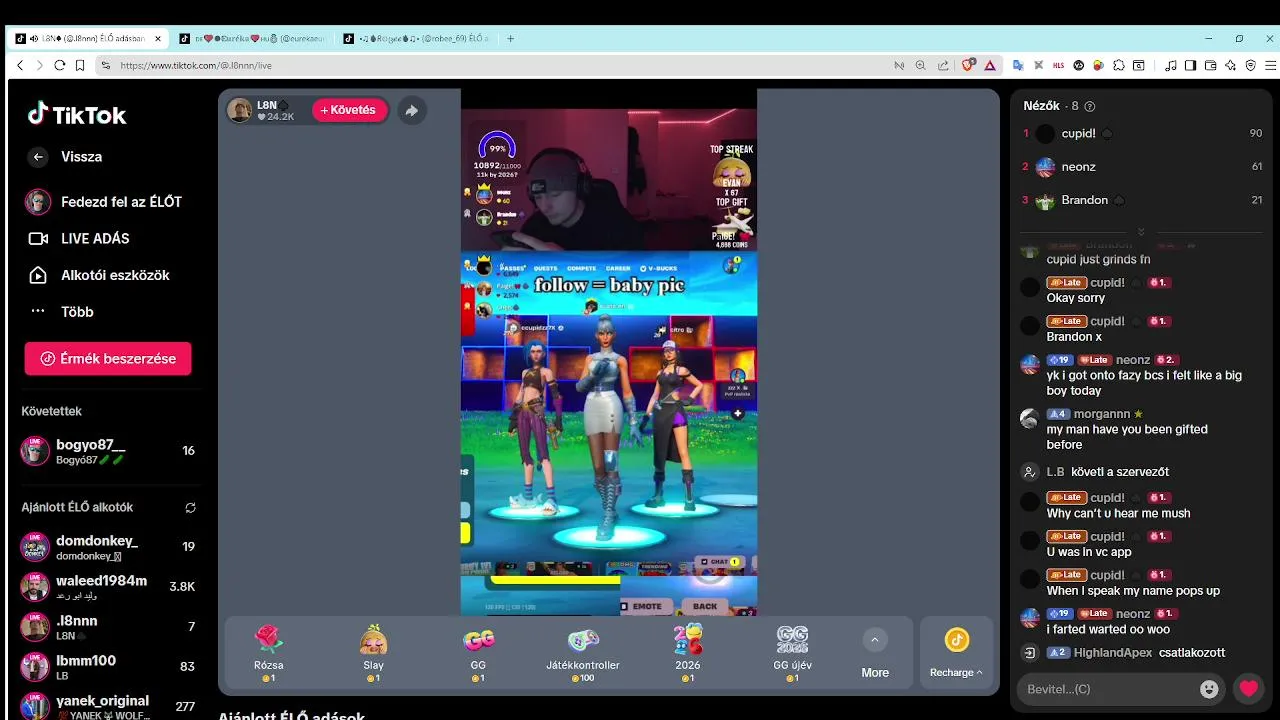1280x720 pixels.
Task: Open the Recharge coins menu
Action: [x=956, y=653]
